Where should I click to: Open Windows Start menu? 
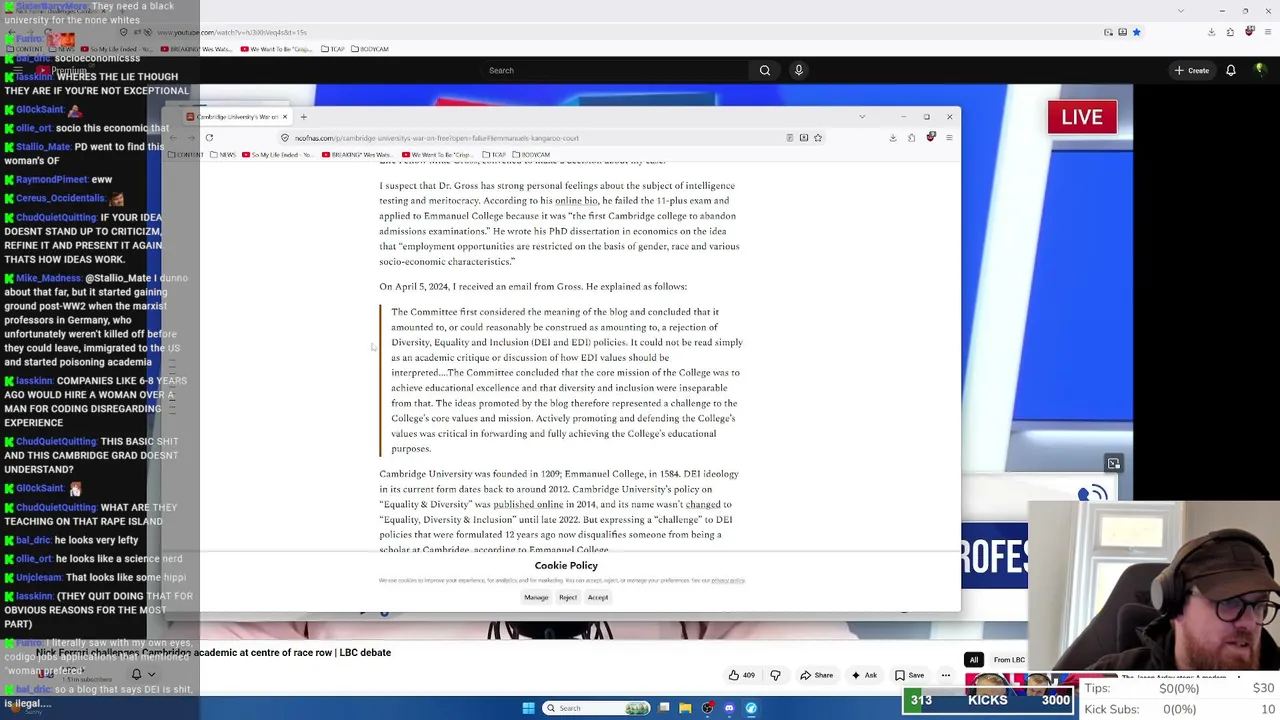(528, 708)
